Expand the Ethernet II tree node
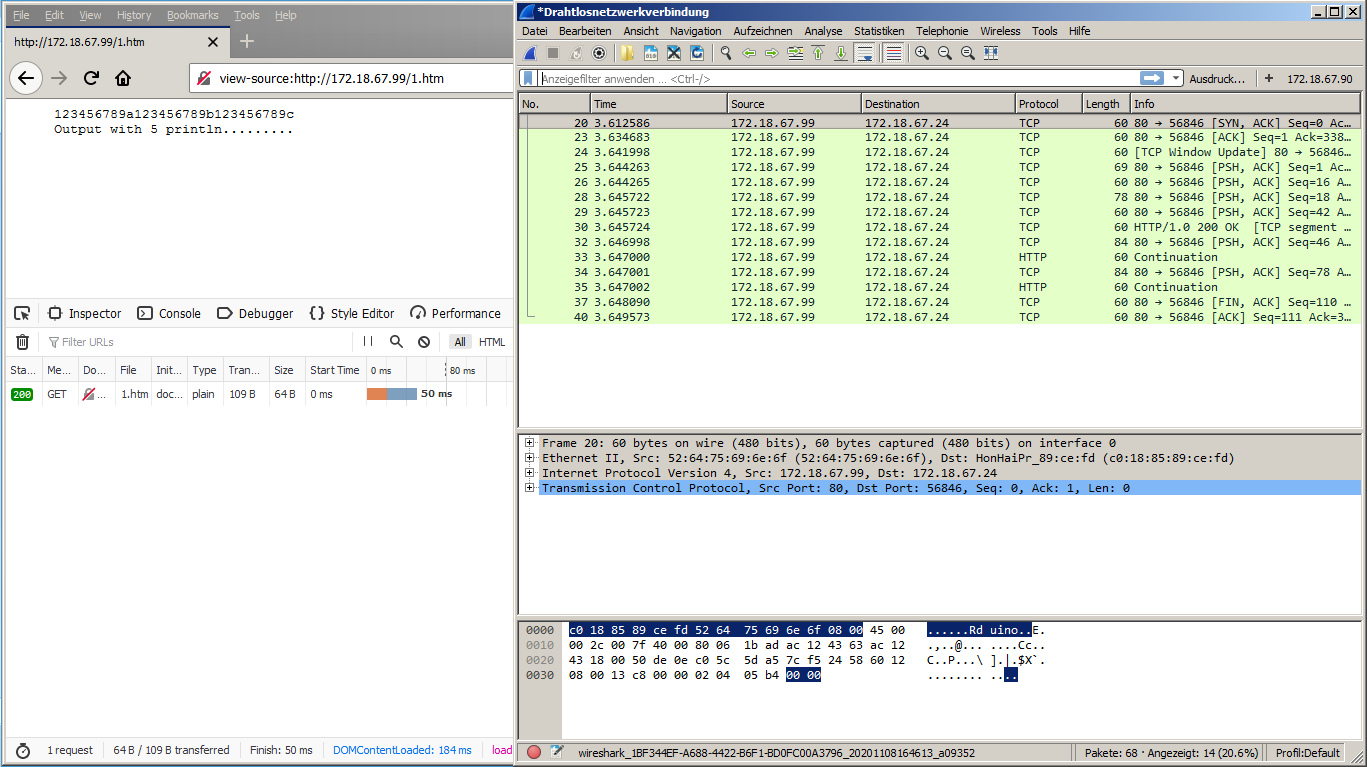1367x767 pixels. coord(529,458)
